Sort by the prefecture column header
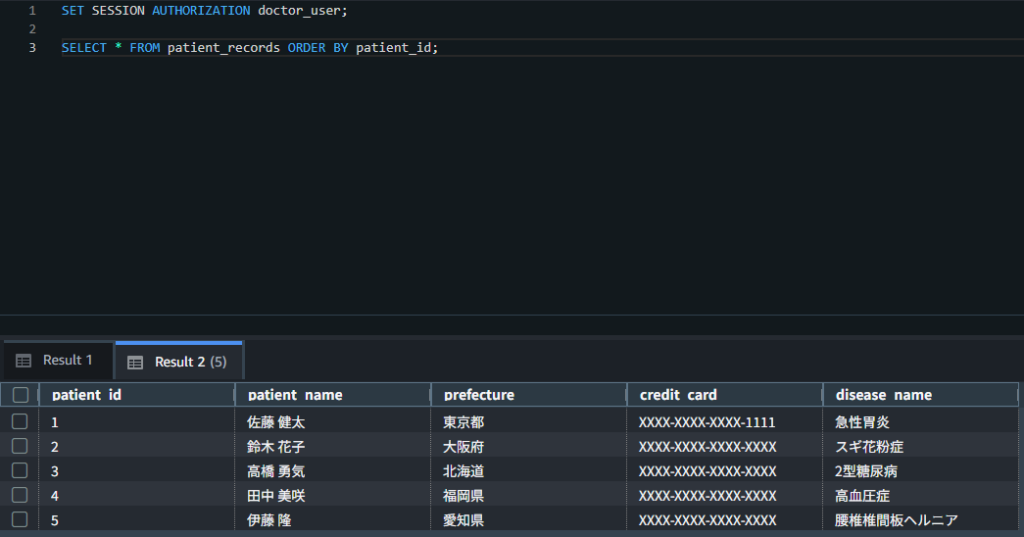1024x537 pixels. coord(528,395)
